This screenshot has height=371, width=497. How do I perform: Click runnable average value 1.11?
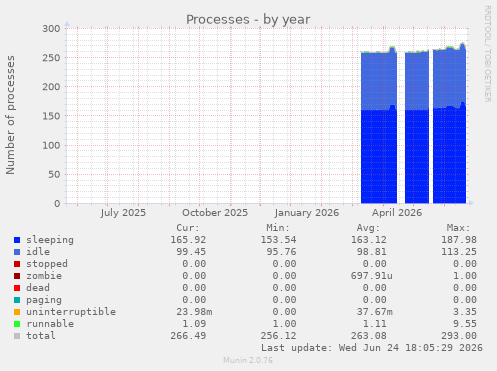click(375, 324)
